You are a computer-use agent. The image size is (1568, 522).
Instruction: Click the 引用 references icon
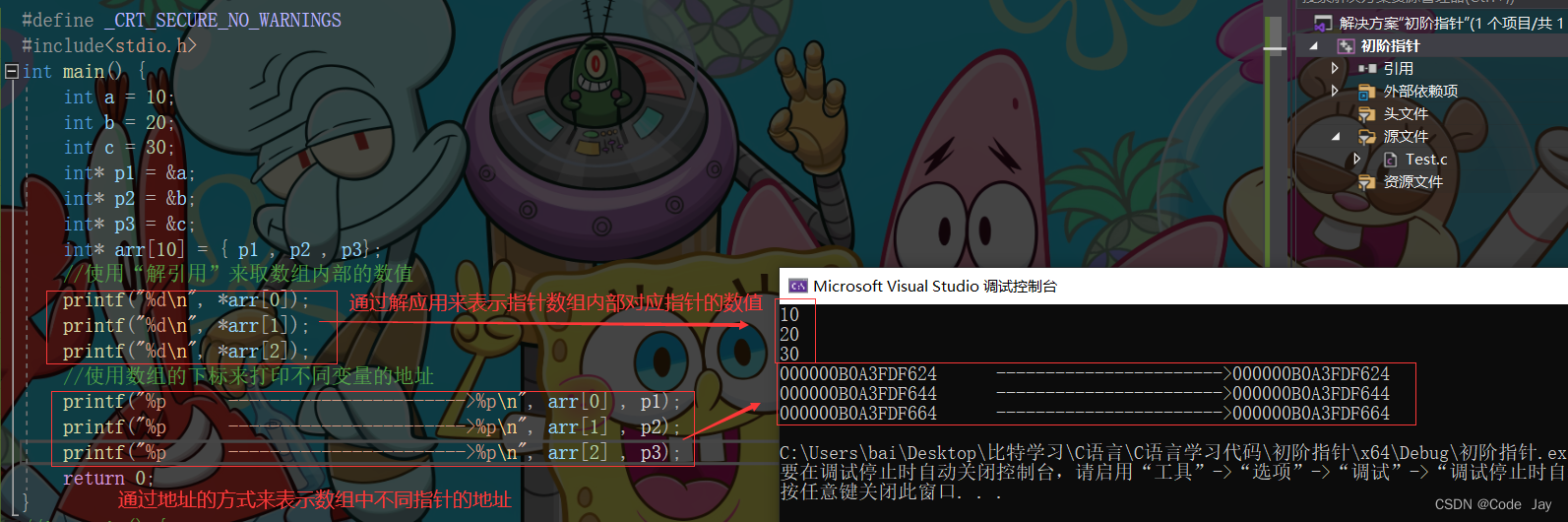point(1367,69)
